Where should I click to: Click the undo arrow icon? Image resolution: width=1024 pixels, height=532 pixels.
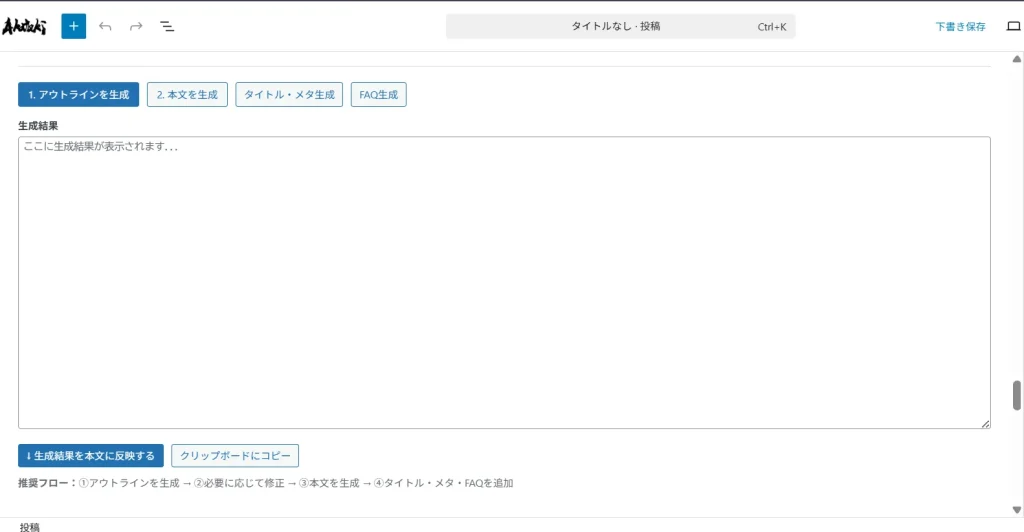[x=105, y=26]
